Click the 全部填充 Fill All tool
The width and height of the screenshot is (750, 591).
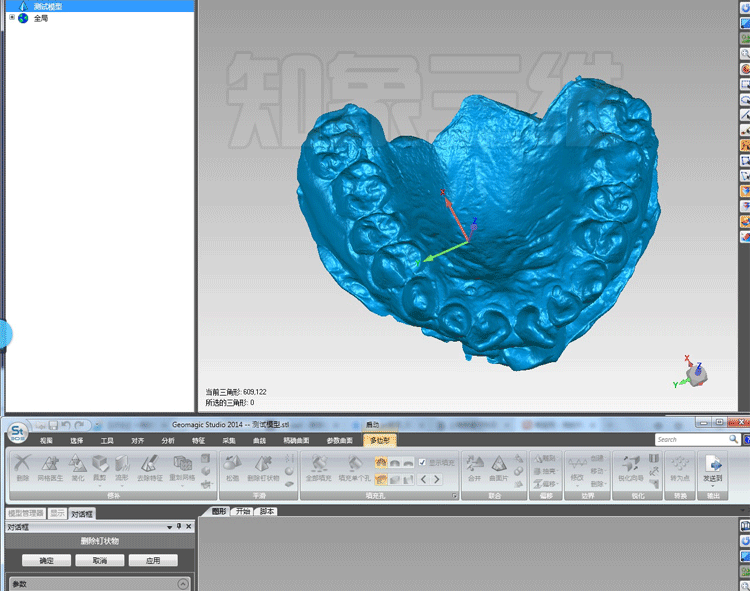[319, 468]
